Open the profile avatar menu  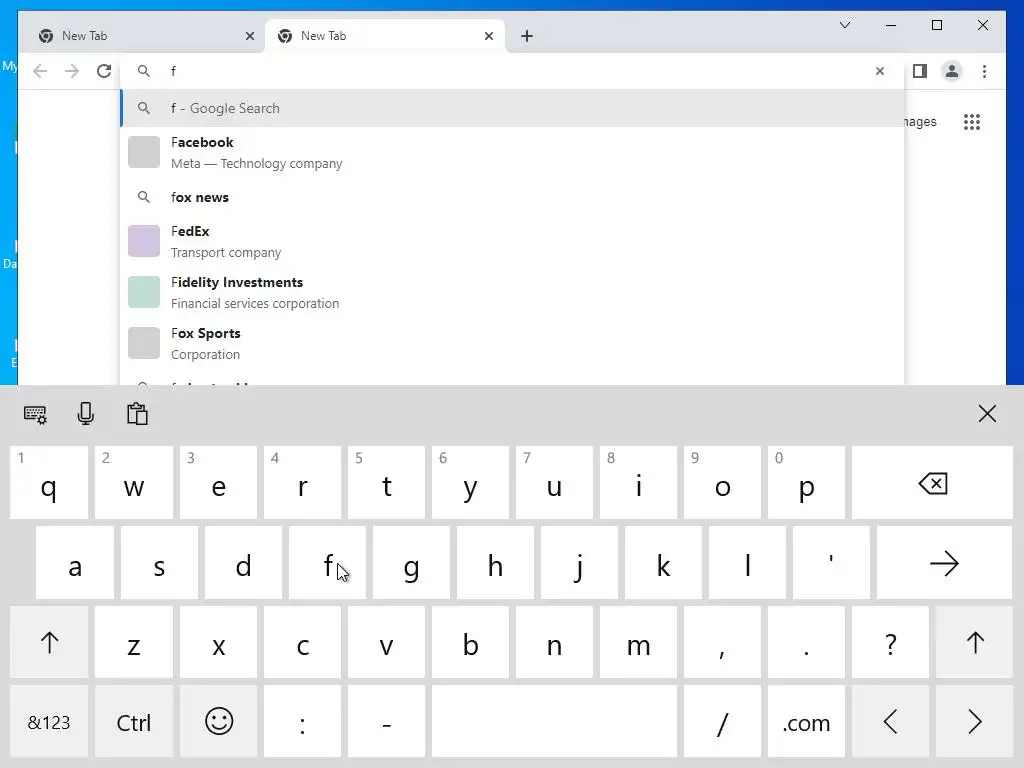pyautogui.click(x=952, y=71)
